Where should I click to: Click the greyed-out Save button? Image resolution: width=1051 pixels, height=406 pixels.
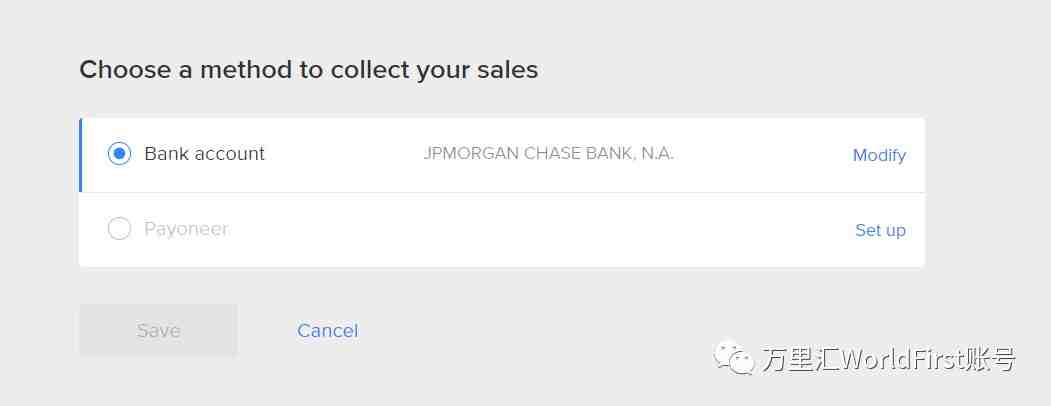pos(158,330)
